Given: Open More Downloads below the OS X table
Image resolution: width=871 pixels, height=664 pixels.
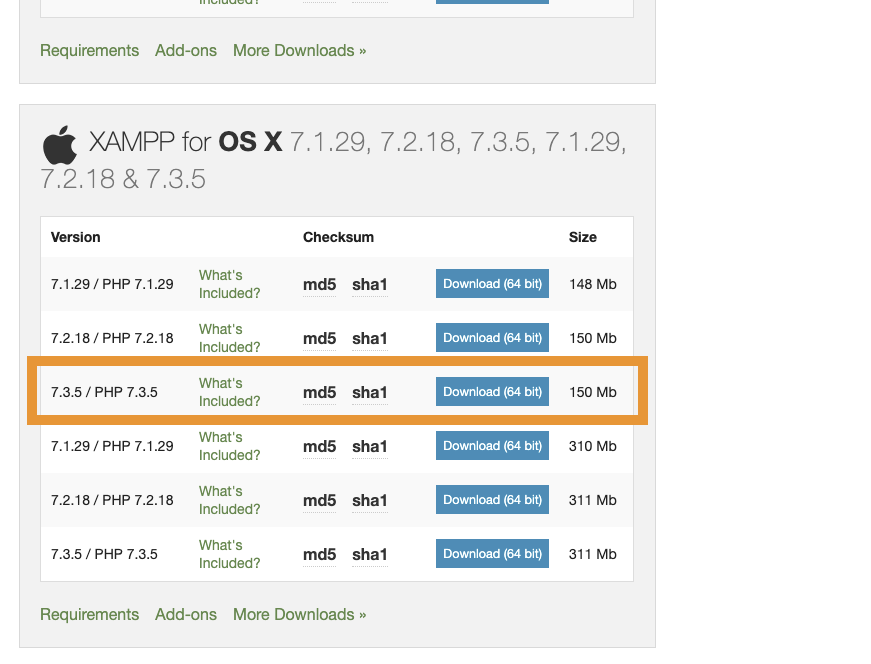Looking at the screenshot, I should pos(299,614).
